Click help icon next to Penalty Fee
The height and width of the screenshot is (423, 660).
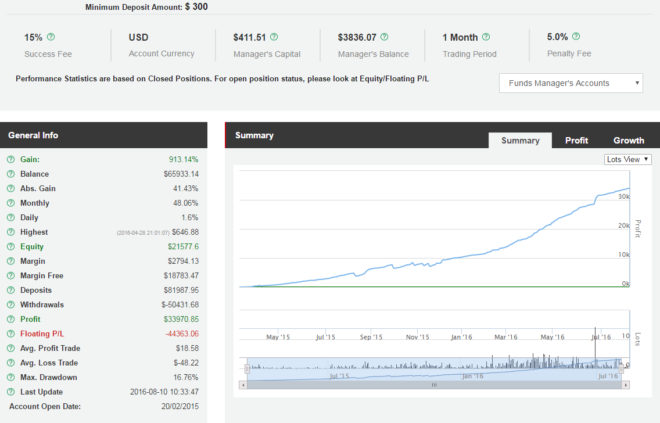coord(576,37)
